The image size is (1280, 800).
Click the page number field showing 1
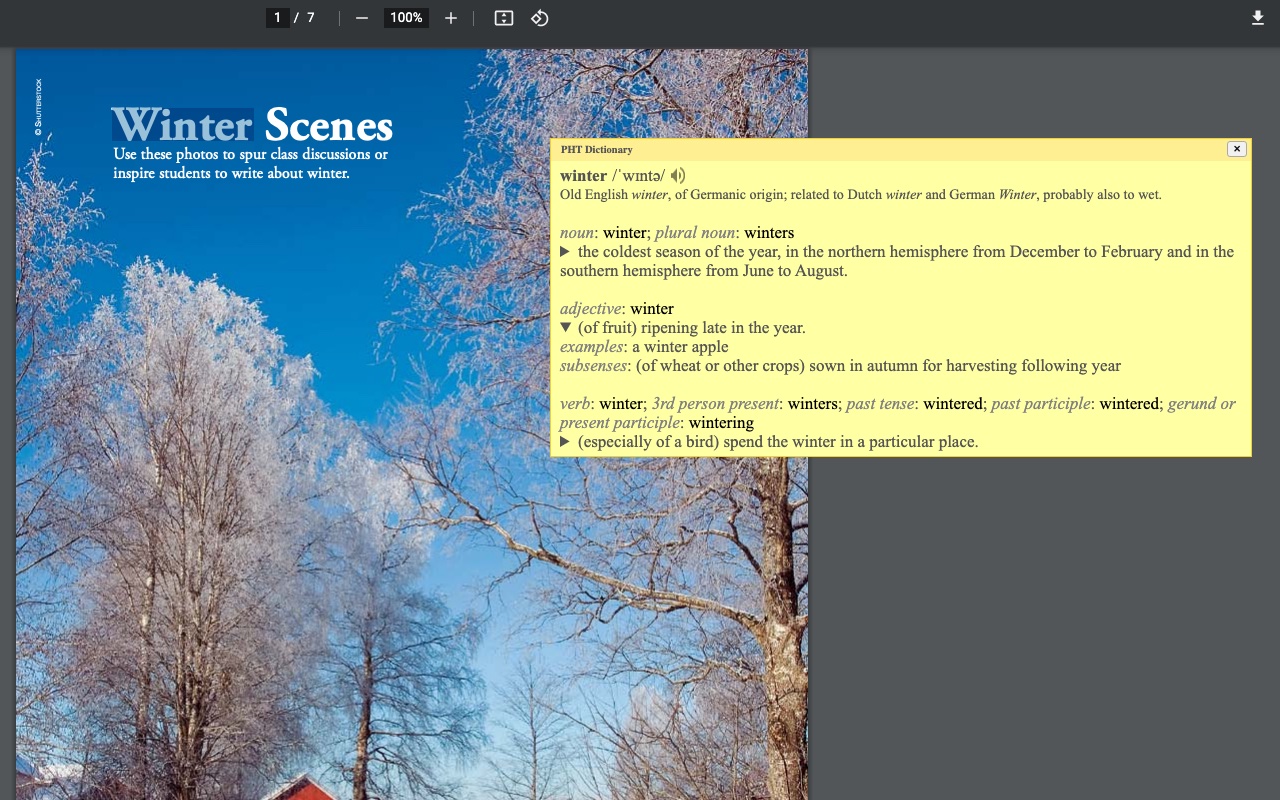point(278,17)
